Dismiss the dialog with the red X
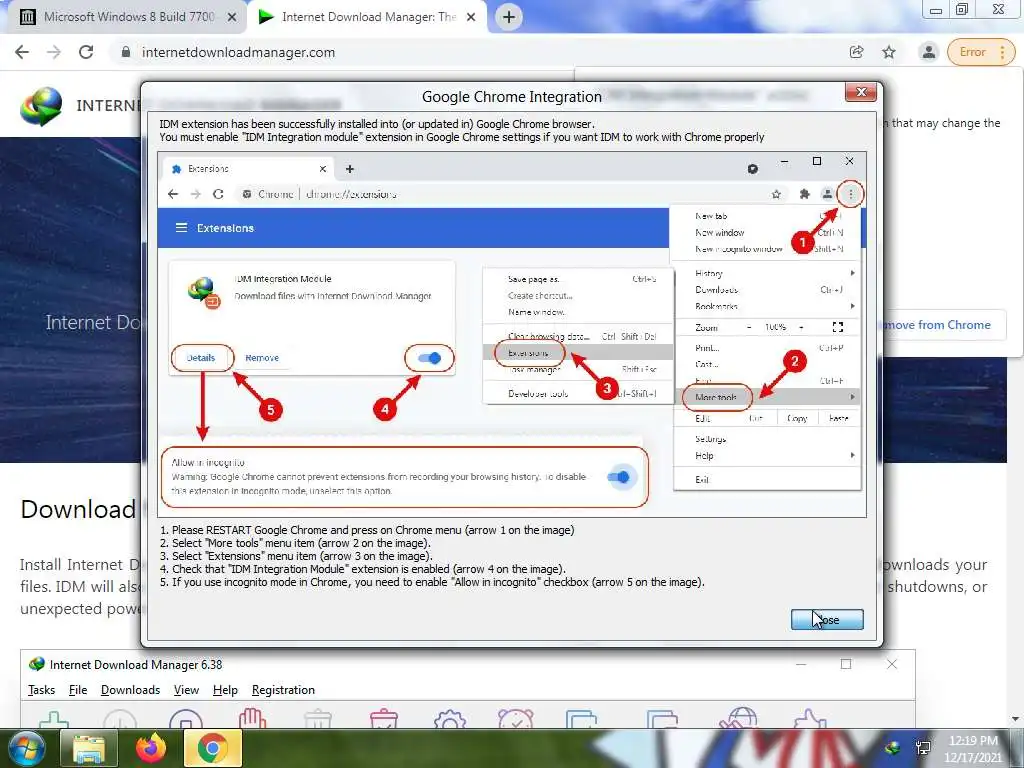The height and width of the screenshot is (768, 1024). (861, 92)
